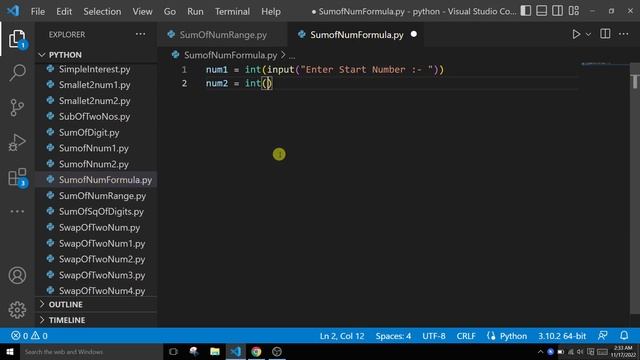640x360 pixels.
Task: Show additional views ellipsis in activity bar
Action: click(x=17, y=211)
